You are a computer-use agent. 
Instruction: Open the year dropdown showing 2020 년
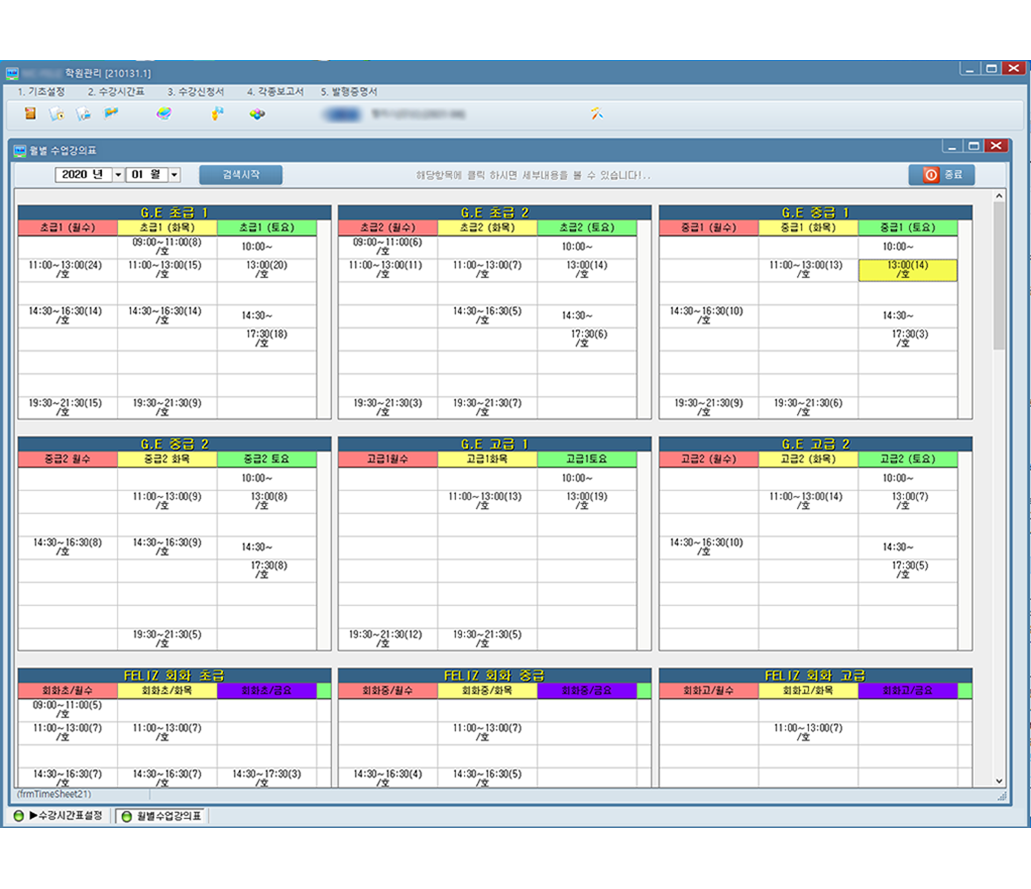point(119,175)
